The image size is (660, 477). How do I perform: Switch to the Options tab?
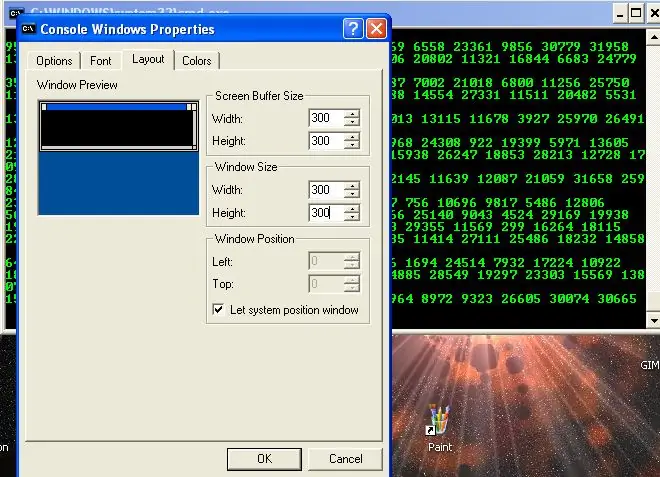[x=54, y=61]
